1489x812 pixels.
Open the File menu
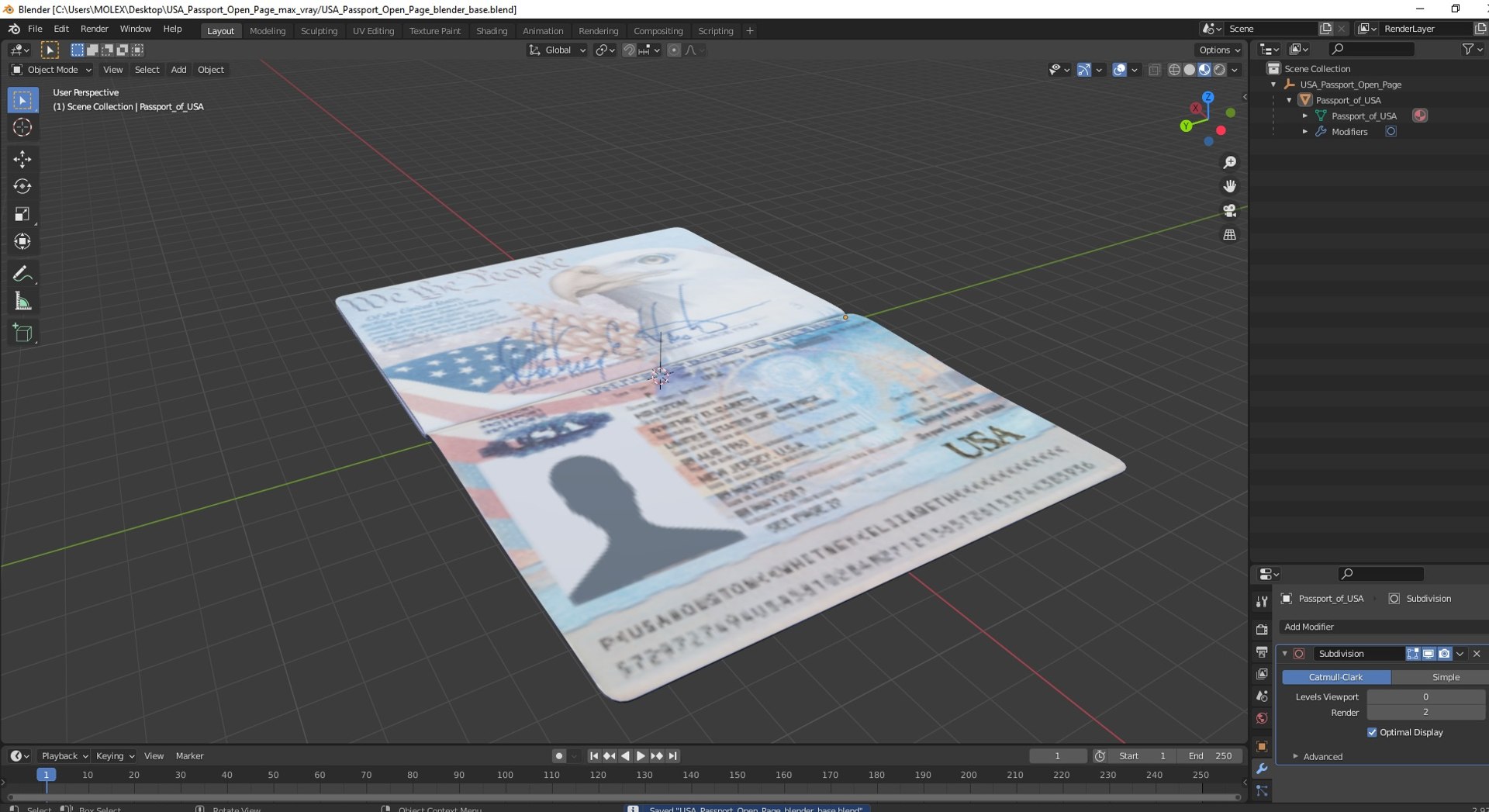click(35, 29)
